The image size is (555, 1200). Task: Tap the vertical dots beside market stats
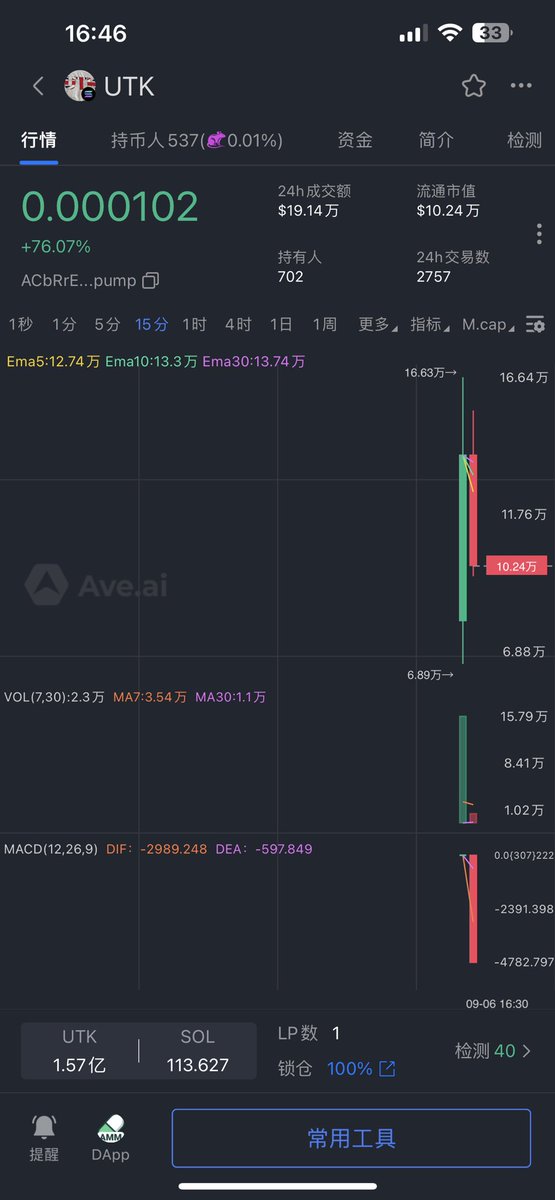[x=539, y=234]
